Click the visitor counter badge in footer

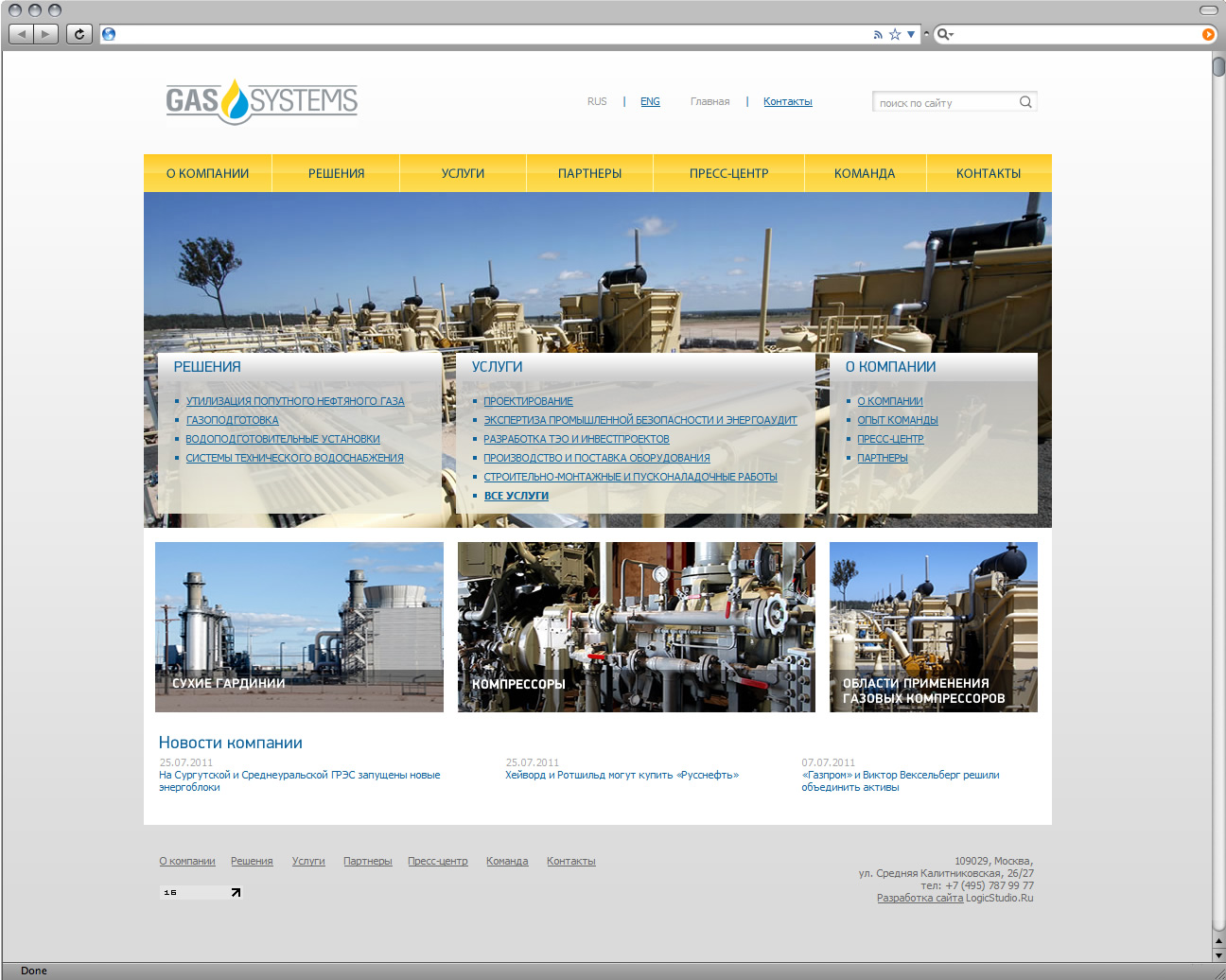(x=201, y=892)
